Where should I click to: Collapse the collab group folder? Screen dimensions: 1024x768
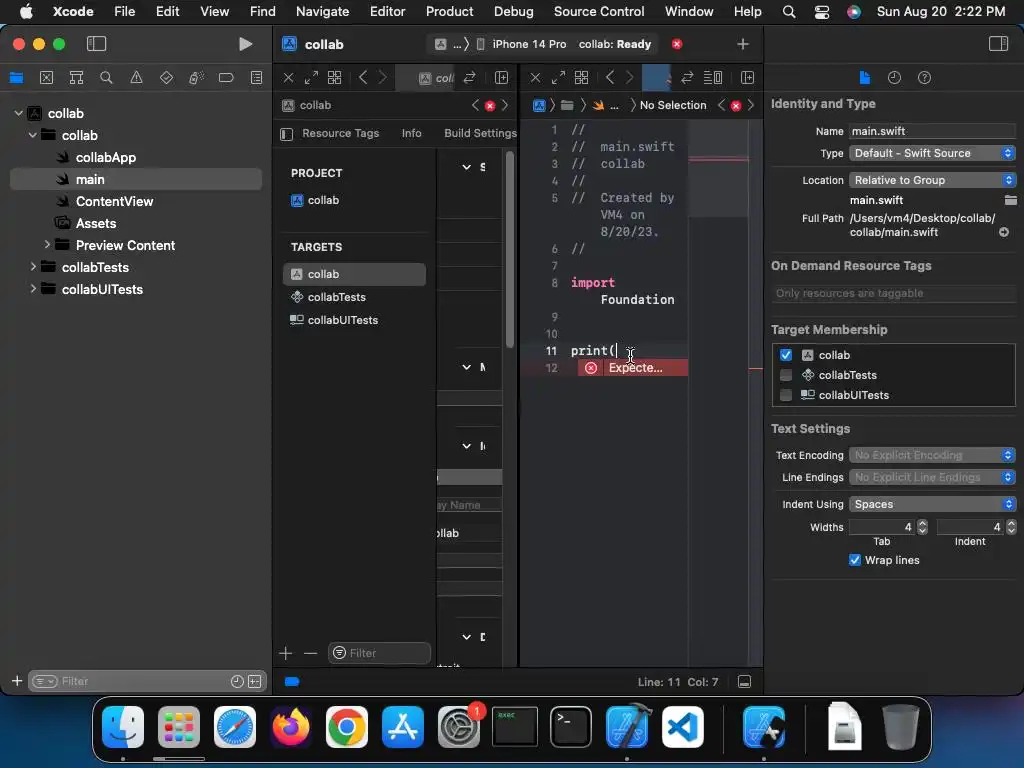tap(33, 135)
